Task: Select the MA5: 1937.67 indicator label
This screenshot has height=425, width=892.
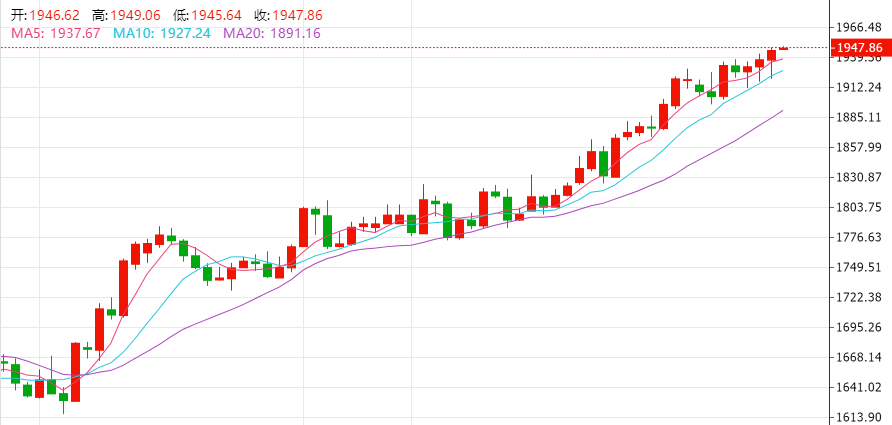Action: (56, 34)
